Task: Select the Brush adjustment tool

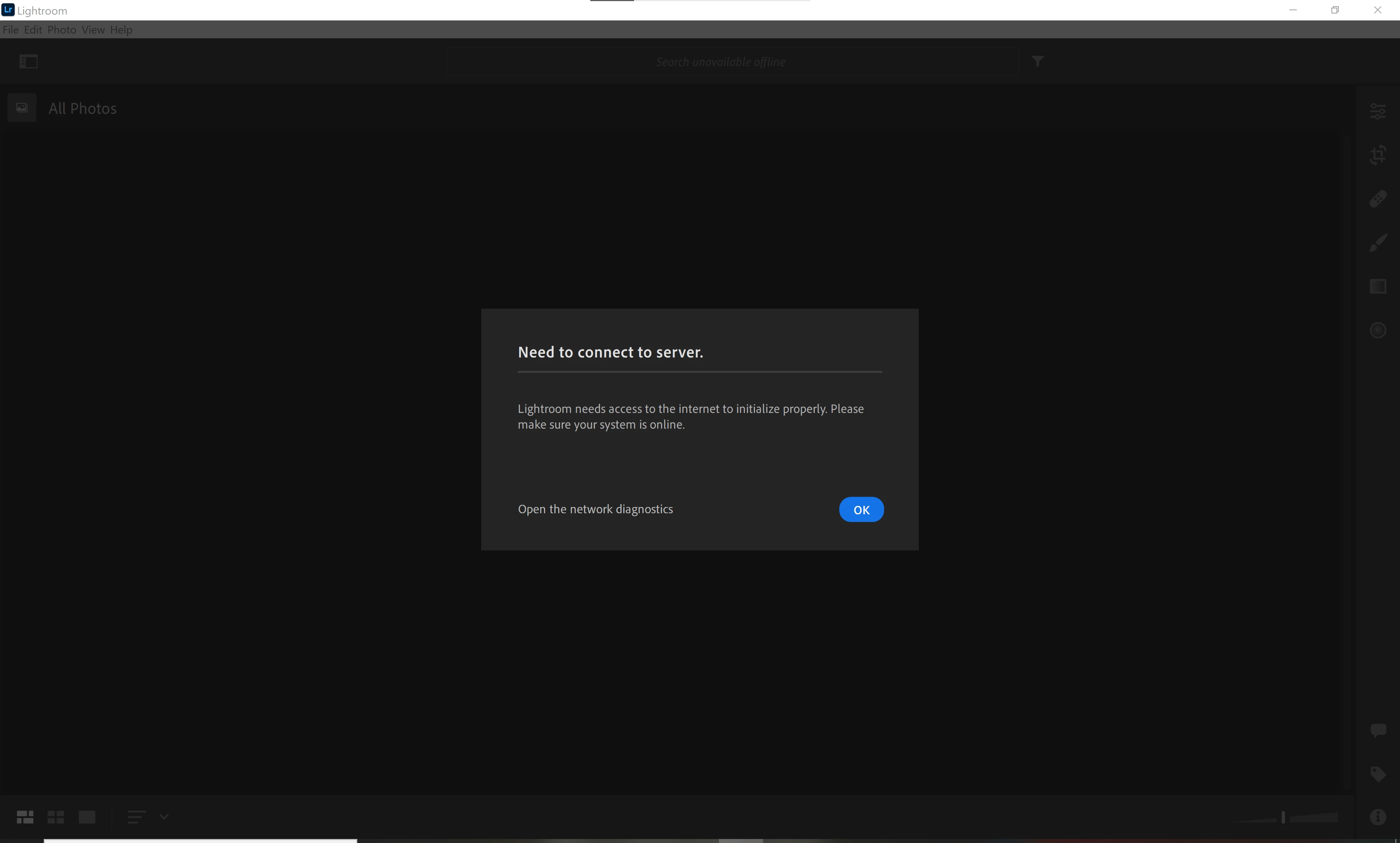Action: pos(1378,243)
